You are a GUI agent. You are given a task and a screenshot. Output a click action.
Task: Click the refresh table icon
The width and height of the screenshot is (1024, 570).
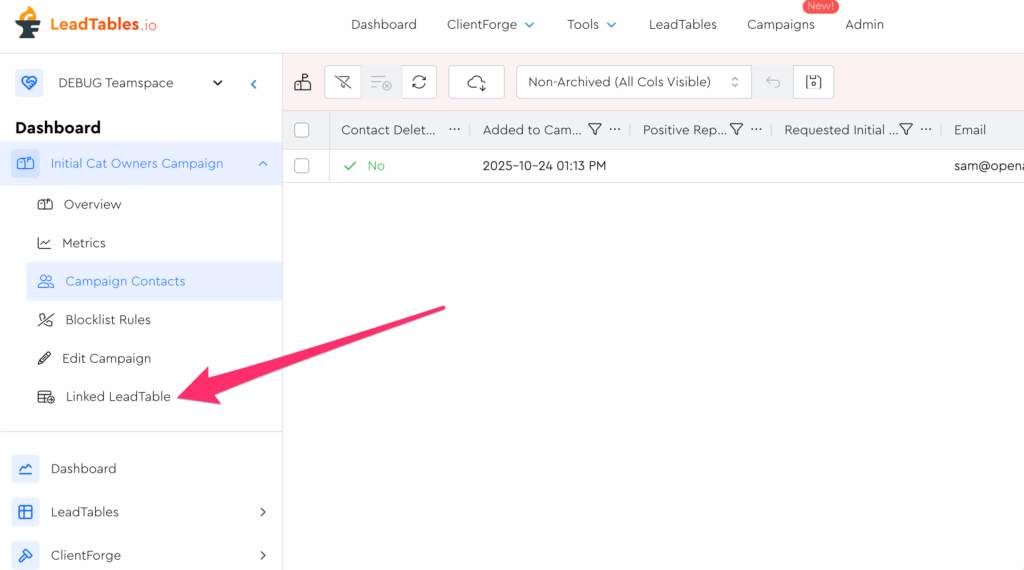[x=419, y=82]
